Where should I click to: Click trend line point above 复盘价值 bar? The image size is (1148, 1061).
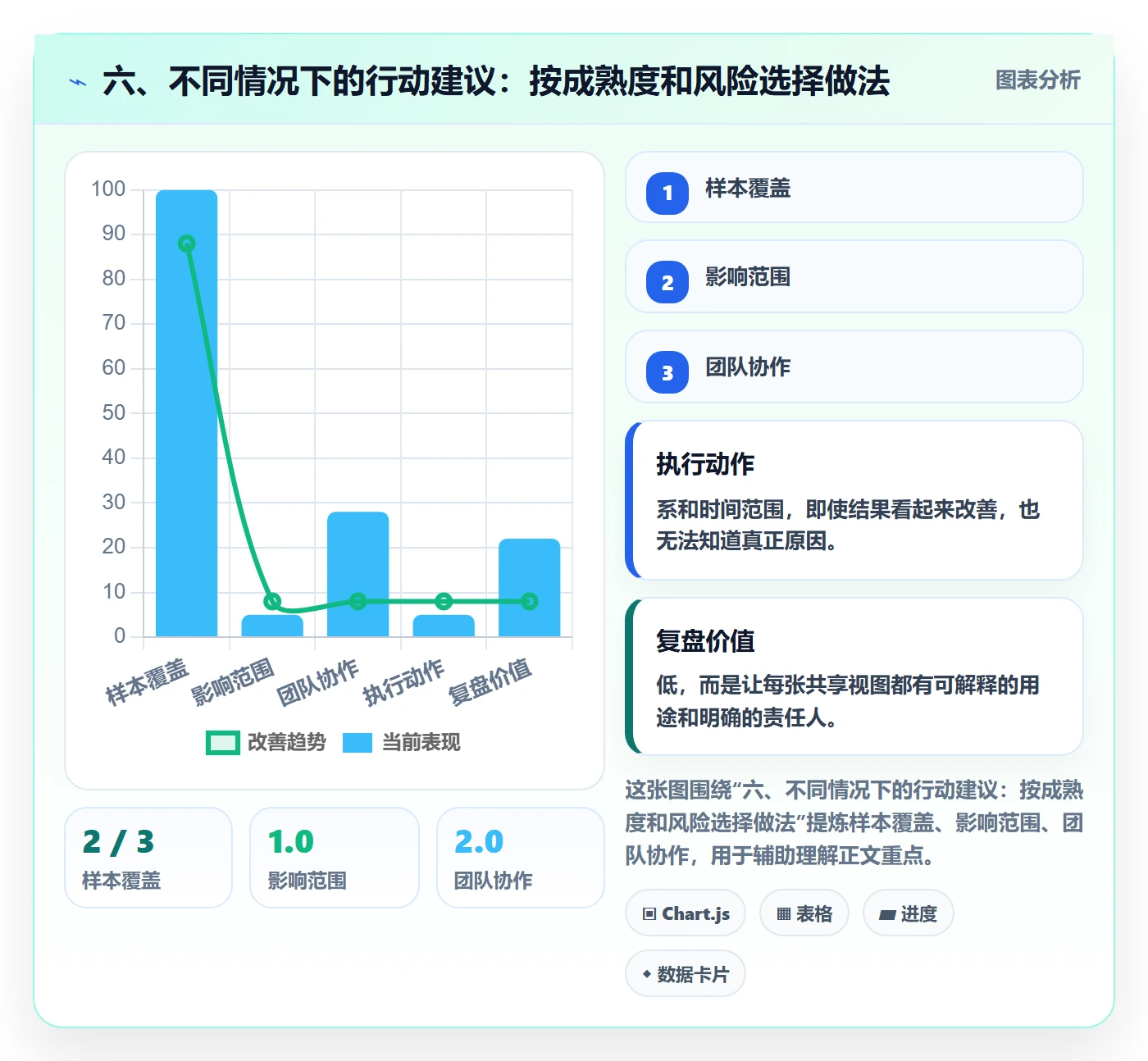click(530, 601)
